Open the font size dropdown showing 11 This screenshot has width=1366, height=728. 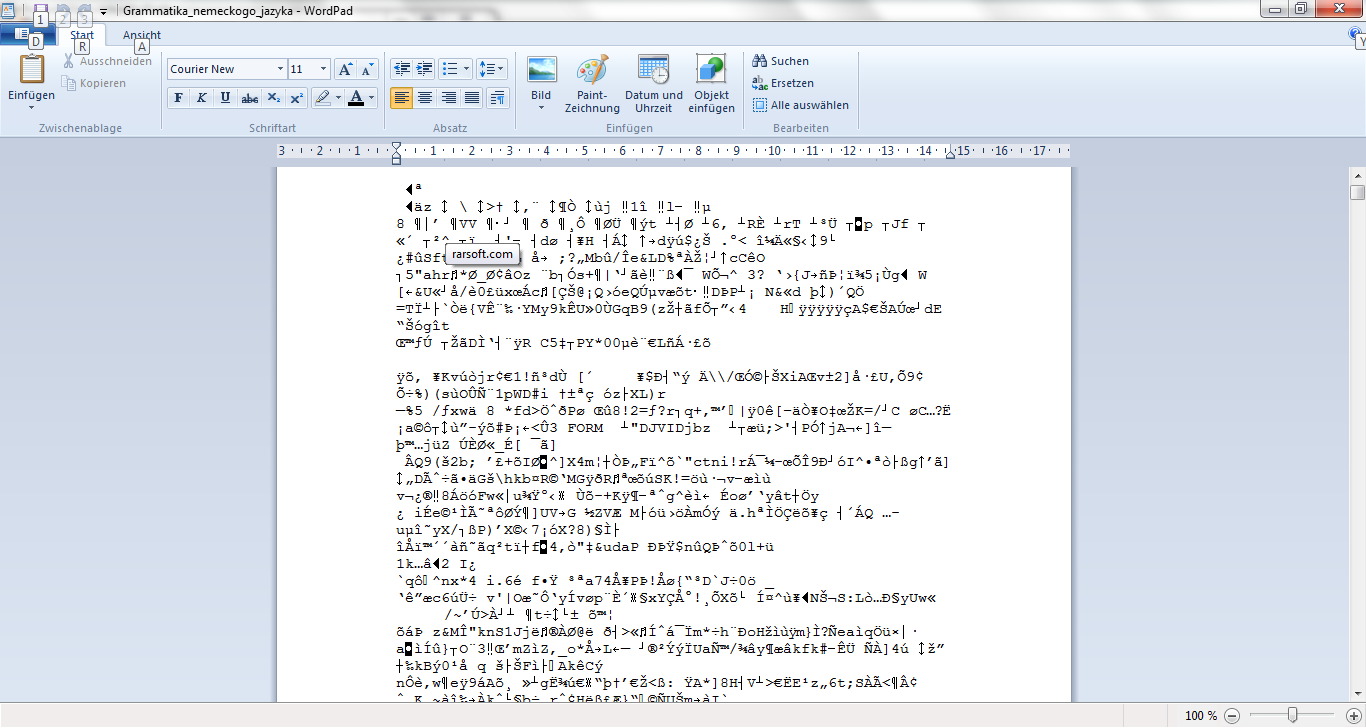coord(322,69)
